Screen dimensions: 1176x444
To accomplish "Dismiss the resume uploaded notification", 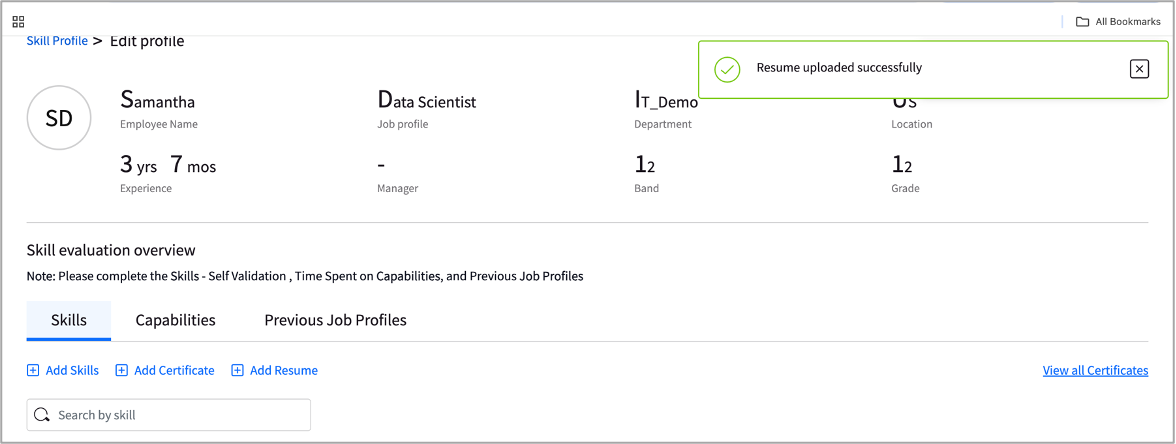I will (x=1139, y=69).
